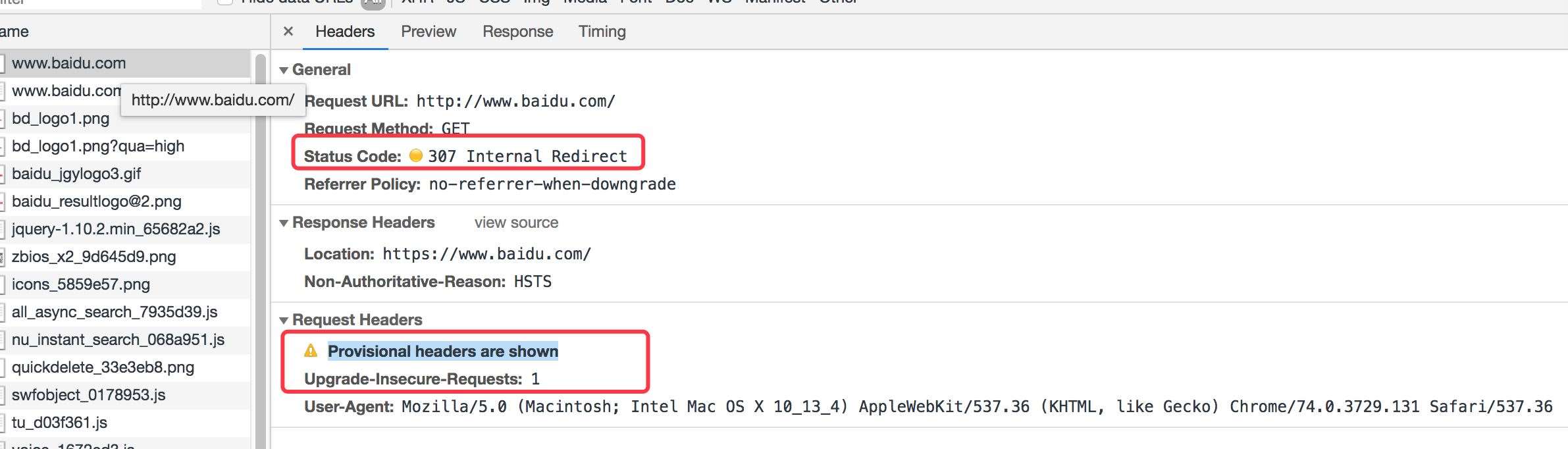The height and width of the screenshot is (449, 1568).
Task: Select the quickdelete_33e3eb8.png request
Action: [x=103, y=367]
